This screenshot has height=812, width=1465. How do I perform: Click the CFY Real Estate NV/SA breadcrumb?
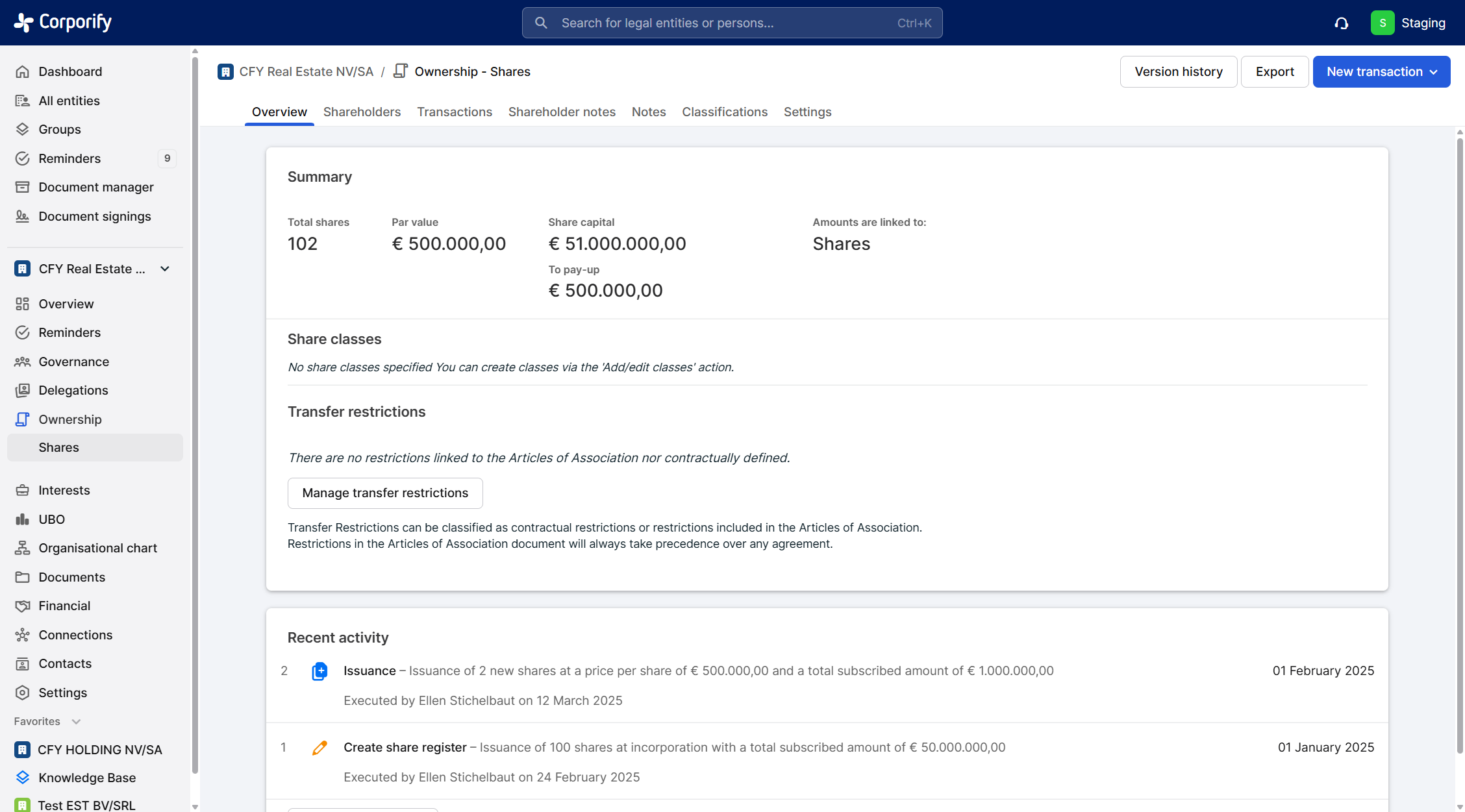(x=306, y=71)
